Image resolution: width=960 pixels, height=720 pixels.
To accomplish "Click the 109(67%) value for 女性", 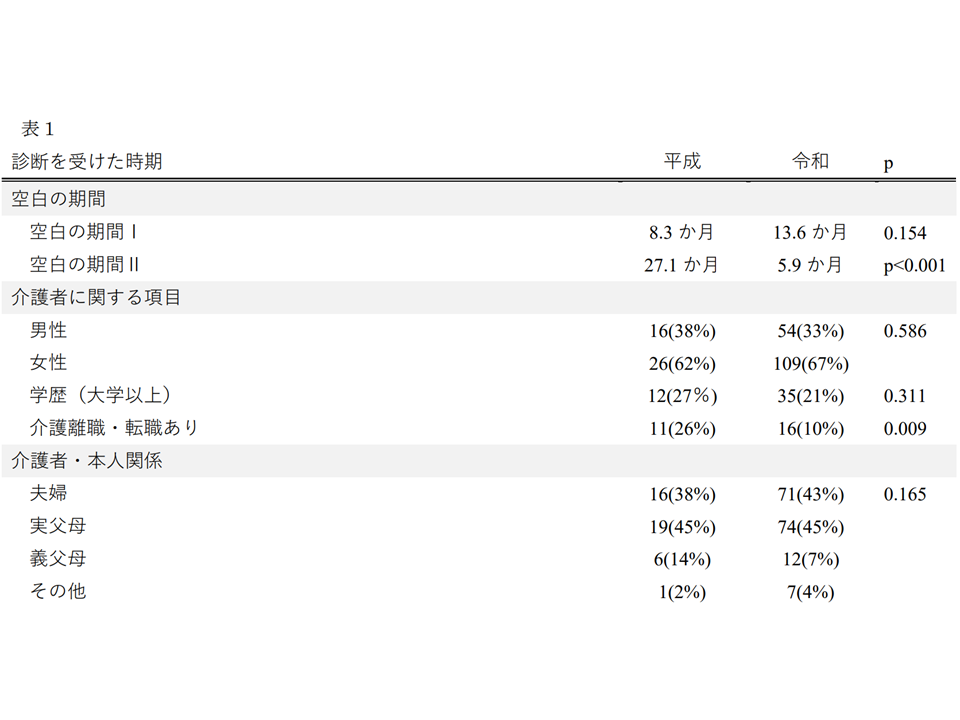I will tap(811, 364).
